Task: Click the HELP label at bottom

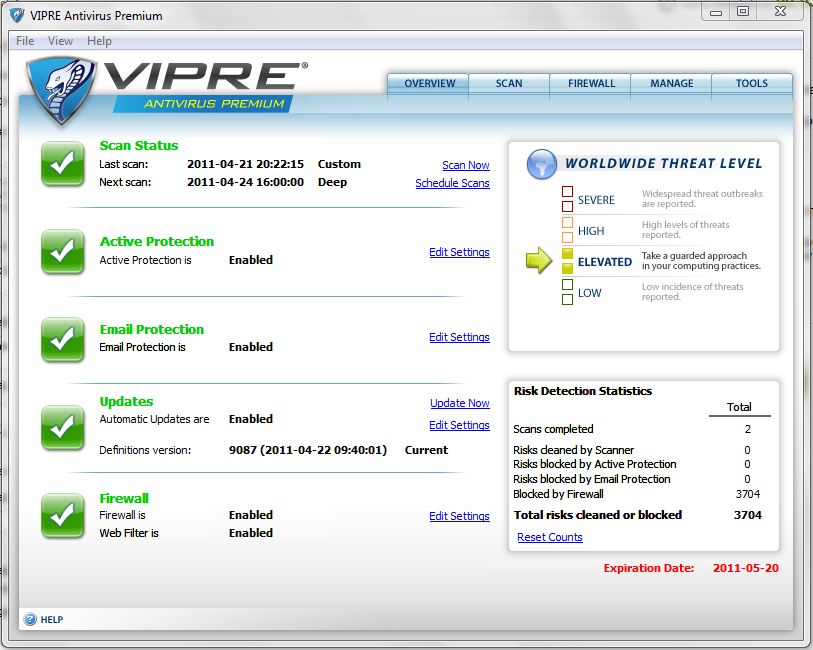Action: pos(52,619)
